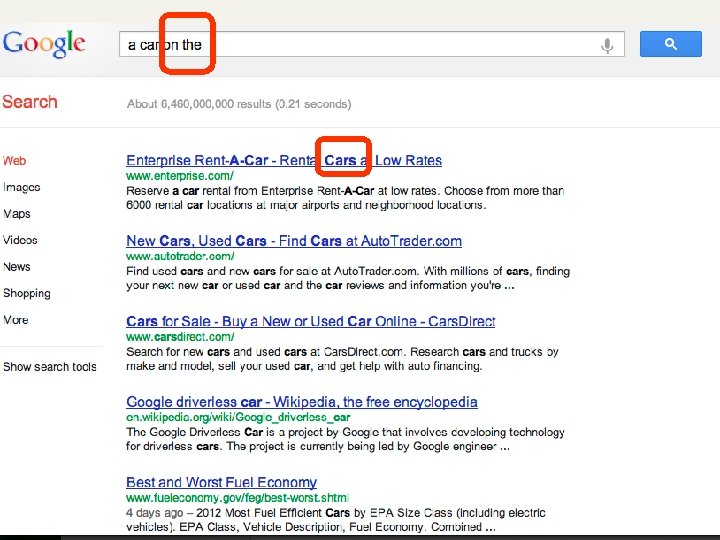Open Best and Worst Fuel Economy link

click(x=221, y=482)
